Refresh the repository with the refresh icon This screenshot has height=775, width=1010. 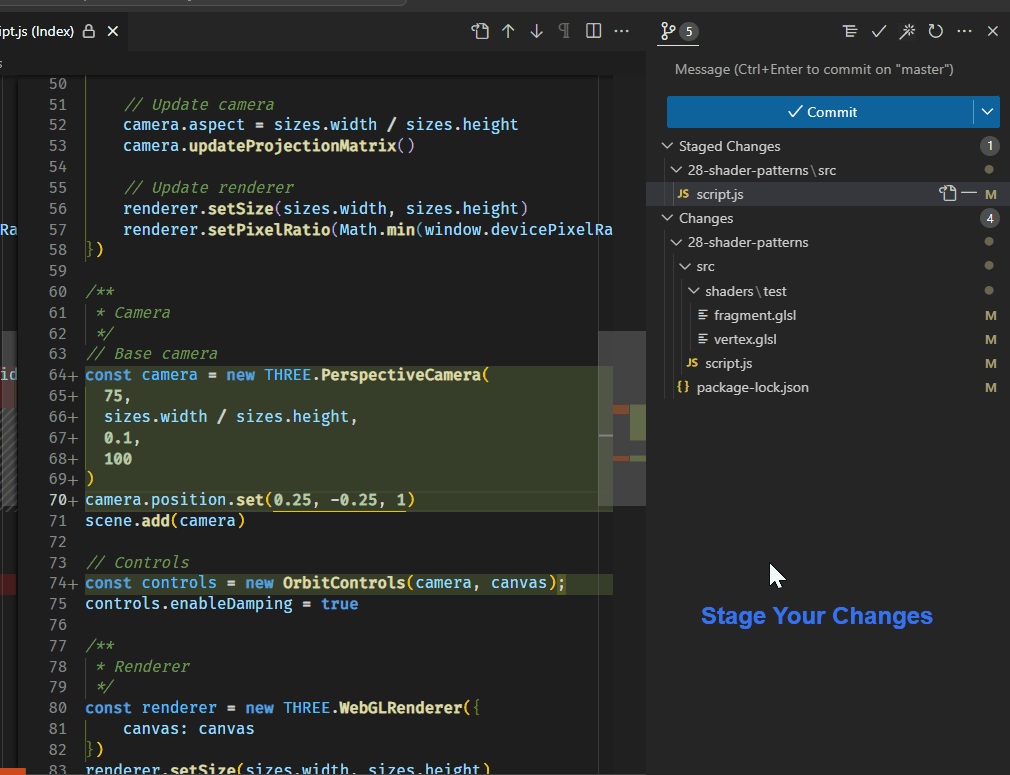935,31
